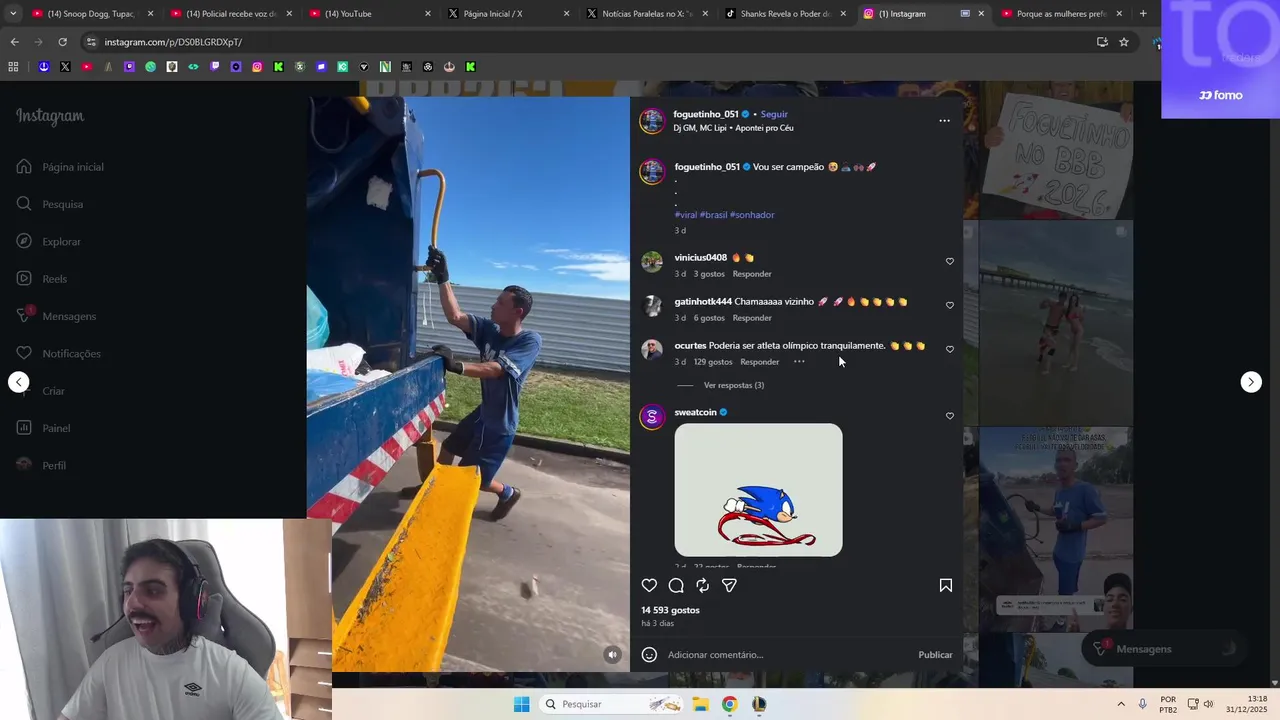Switch to the Shanks Revela o Poder tab

[785, 14]
